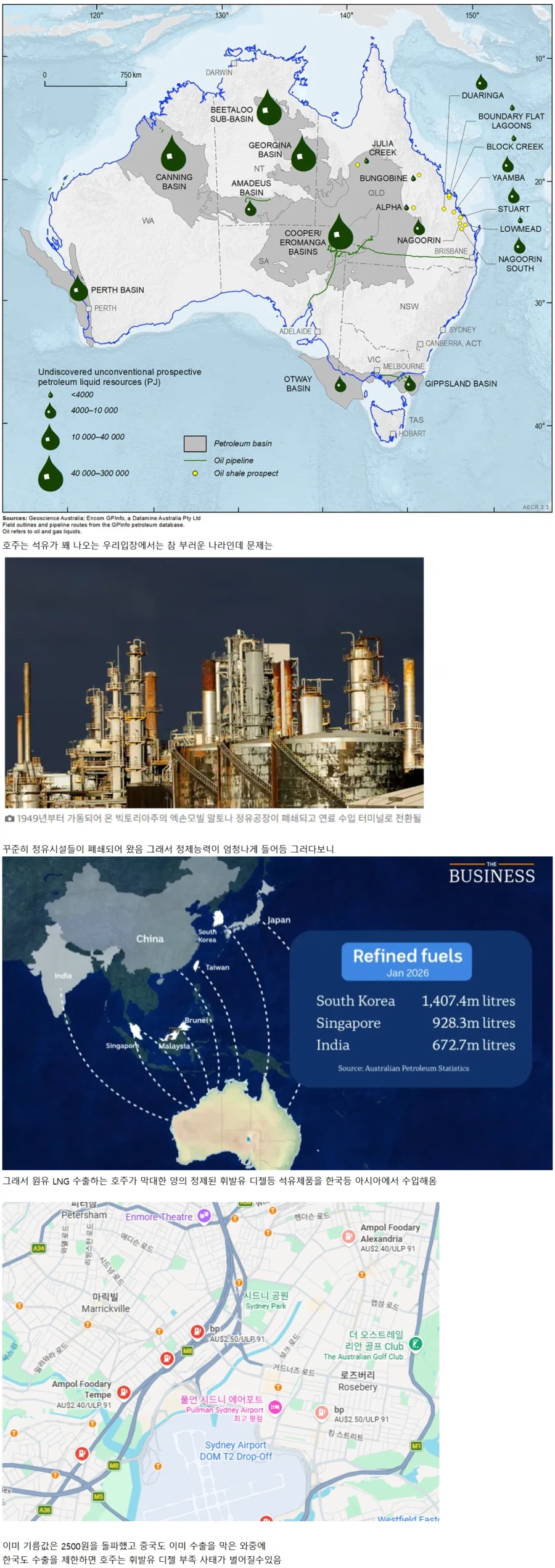Click the camera icon in the refinery caption

coord(9,818)
